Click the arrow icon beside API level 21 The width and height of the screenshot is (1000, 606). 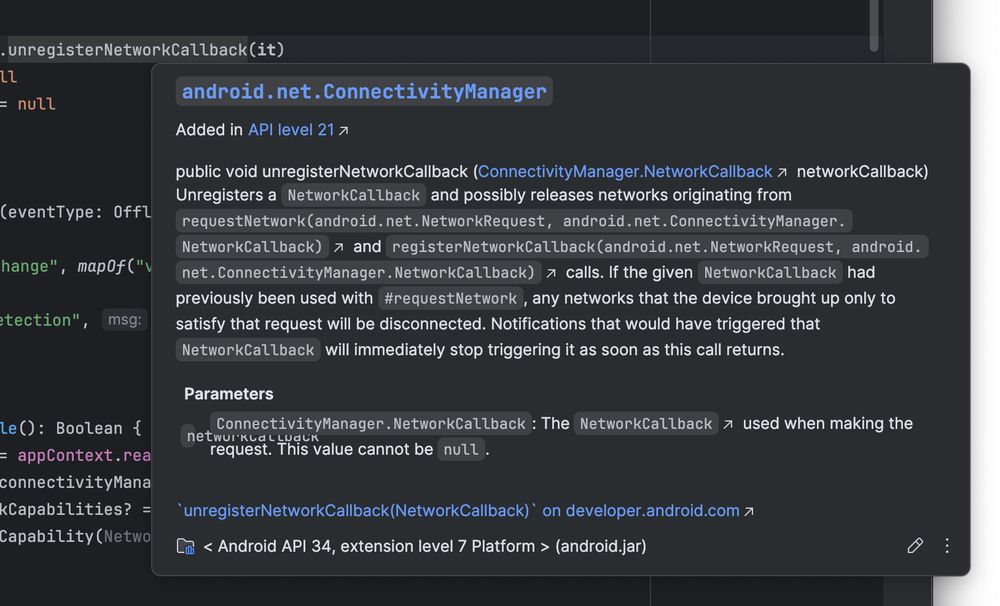click(344, 130)
